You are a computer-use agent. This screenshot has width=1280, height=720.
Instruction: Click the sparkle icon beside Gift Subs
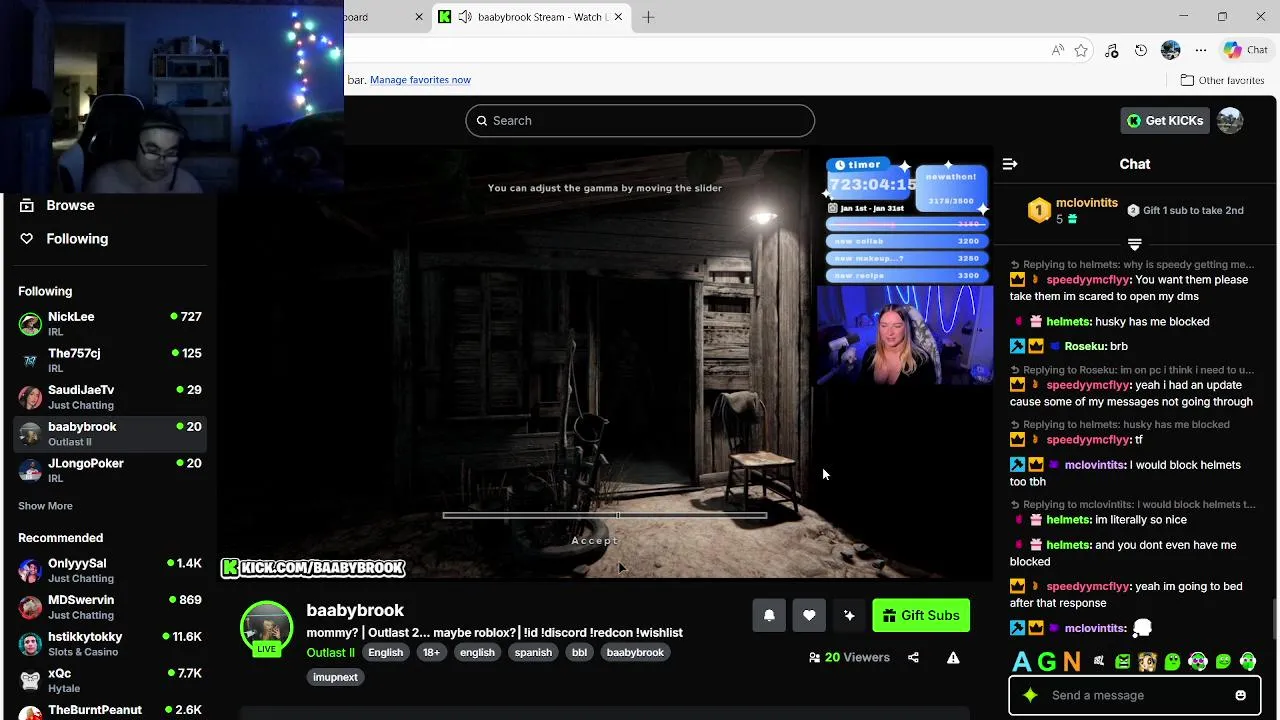pyautogui.click(x=849, y=616)
